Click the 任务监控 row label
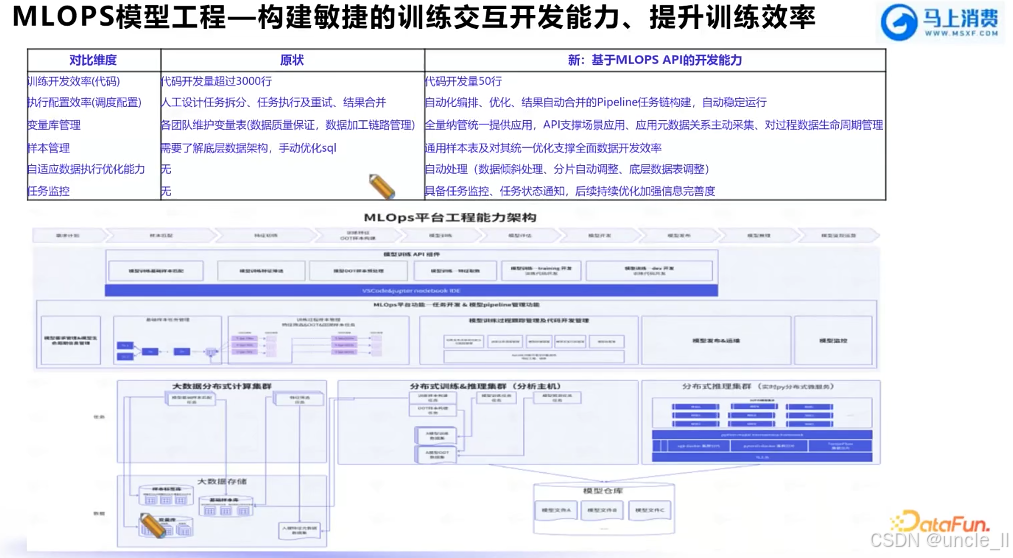This screenshot has height=558, width=1013. 48,191
